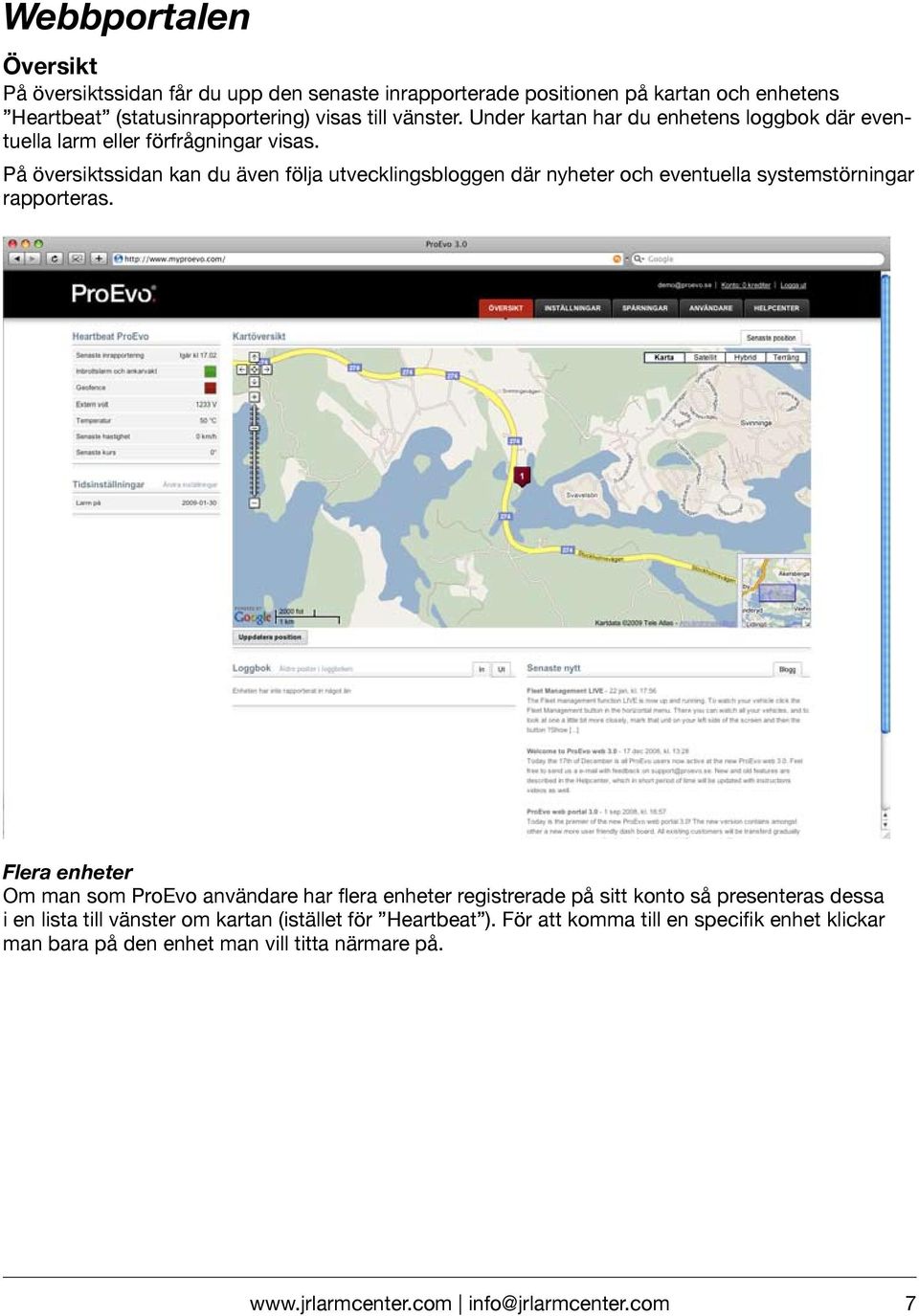This screenshot has height=1316, width=919.
Task: Click the Konto: 0 krediter link
Action: coord(746,285)
